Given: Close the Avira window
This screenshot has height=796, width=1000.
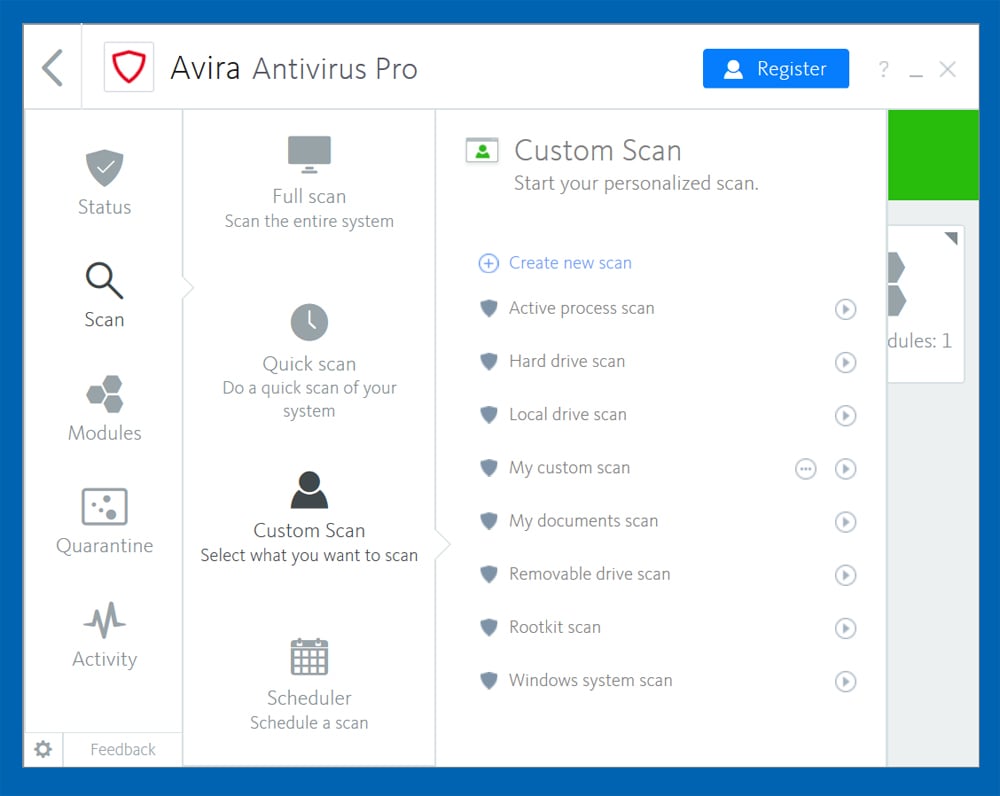Looking at the screenshot, I should (948, 69).
